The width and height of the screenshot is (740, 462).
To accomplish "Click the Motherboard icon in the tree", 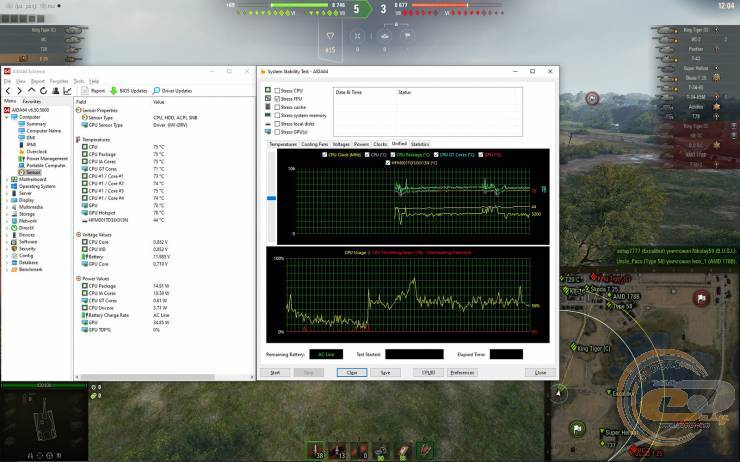I will point(14,179).
